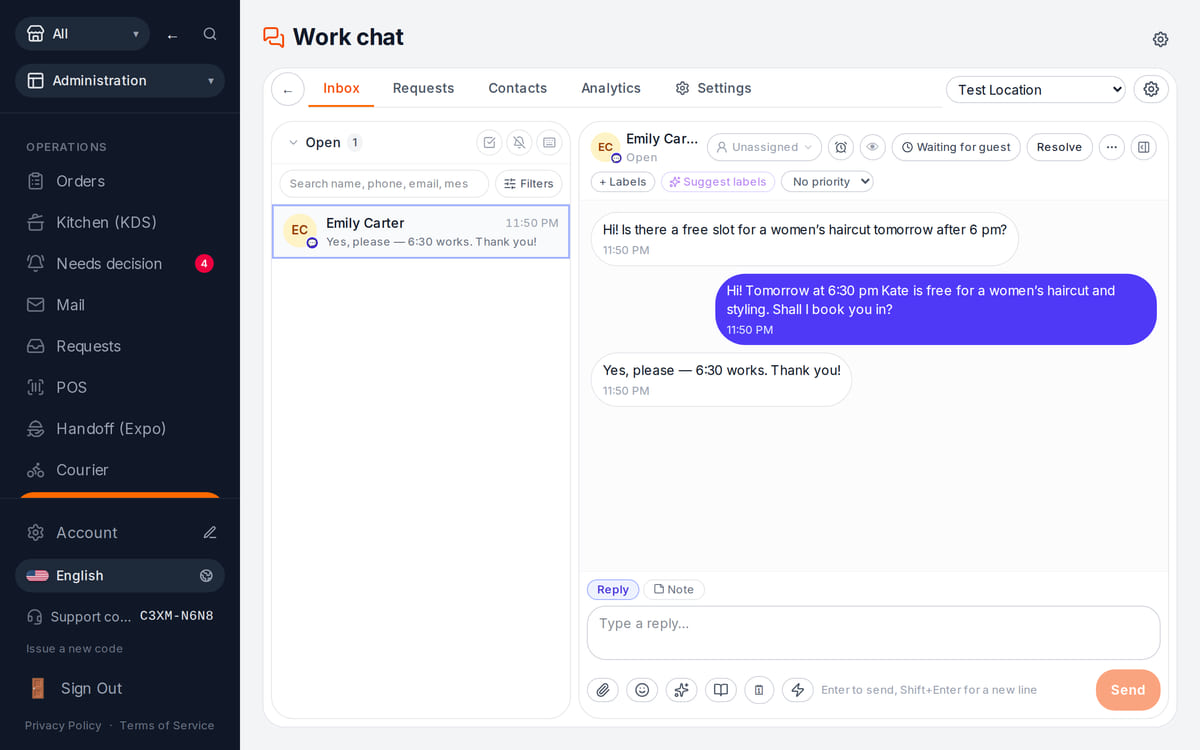This screenshot has height=750, width=1200.
Task: Open Mail in the sidebar
Action: [x=120, y=304]
